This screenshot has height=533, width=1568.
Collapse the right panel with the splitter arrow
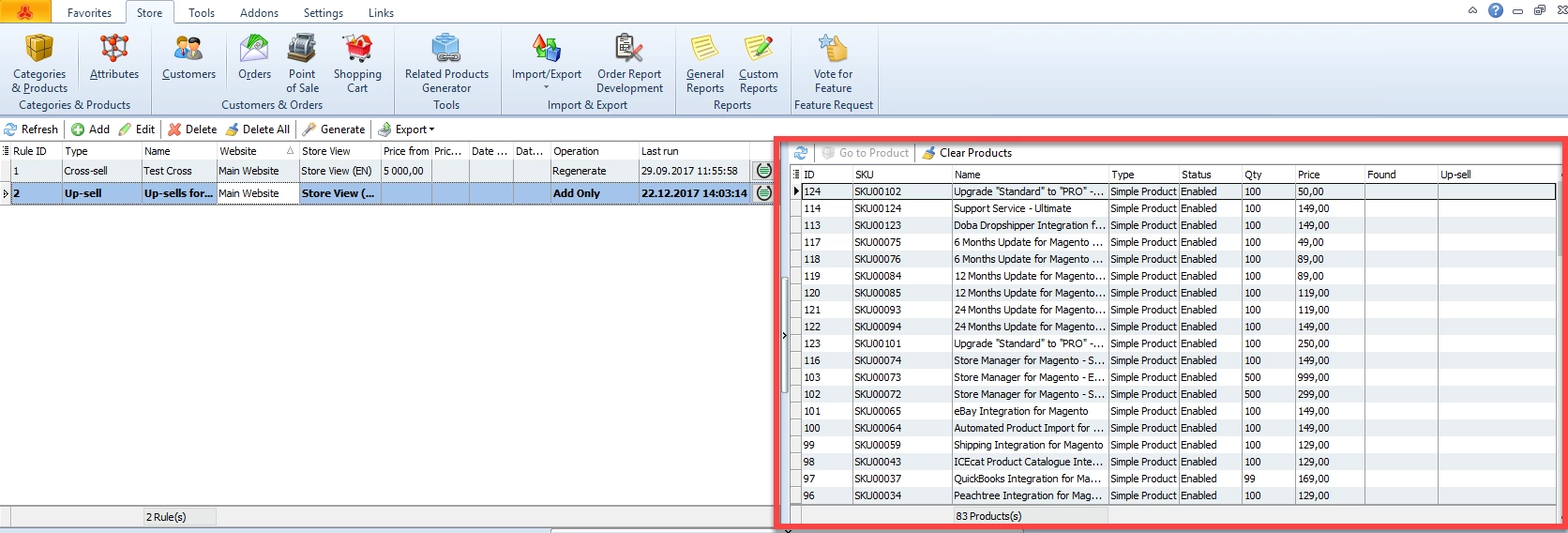coord(785,335)
